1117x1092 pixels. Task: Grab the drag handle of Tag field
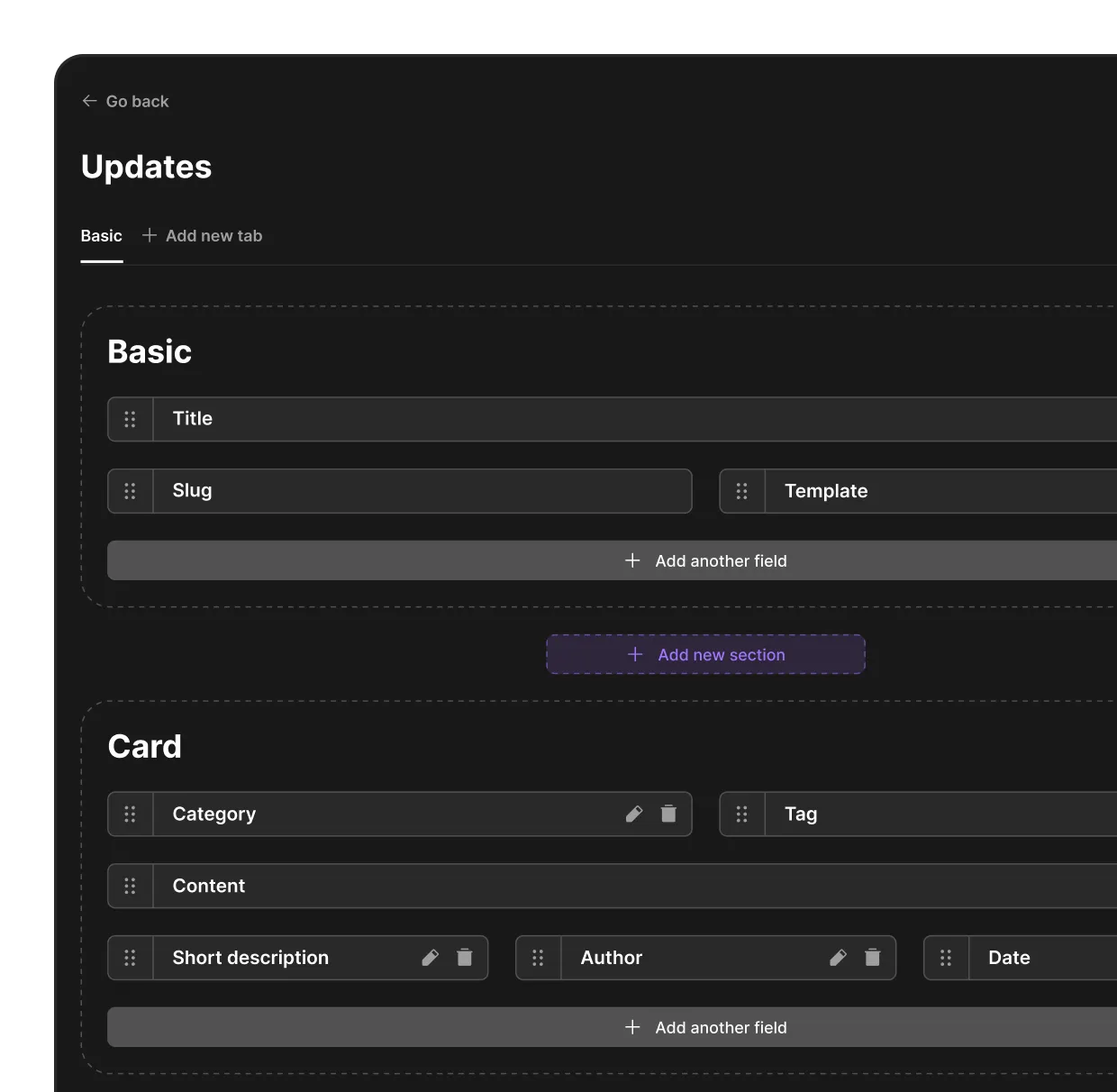pos(742,814)
